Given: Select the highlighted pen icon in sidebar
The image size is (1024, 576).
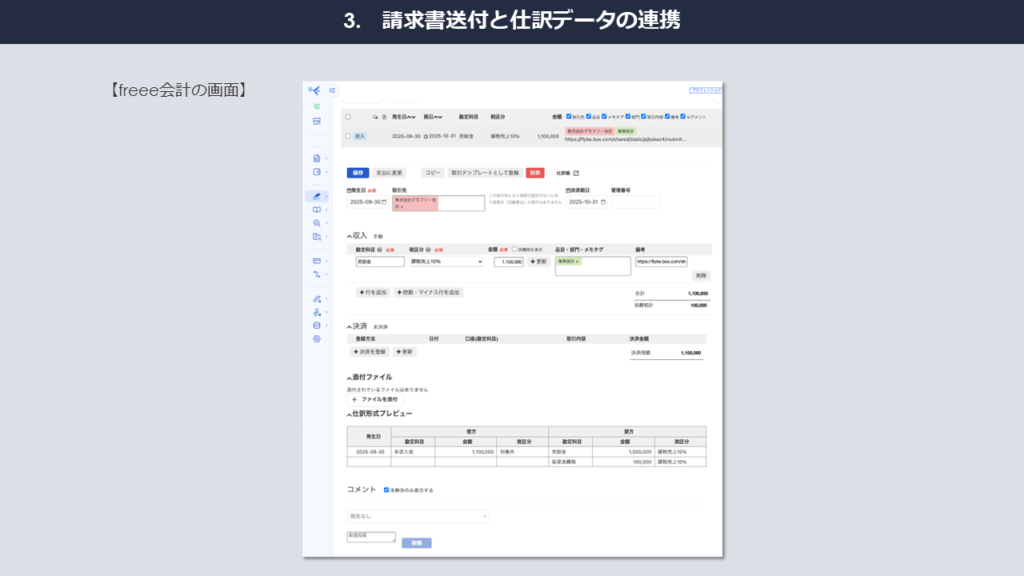Looking at the screenshot, I should [x=317, y=196].
